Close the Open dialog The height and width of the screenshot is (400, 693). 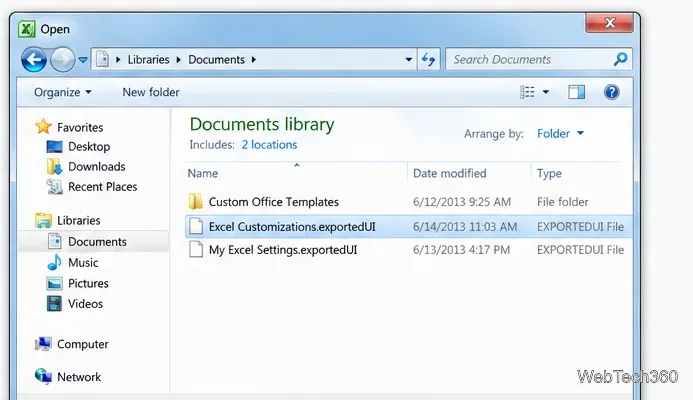pyautogui.click(x=609, y=23)
